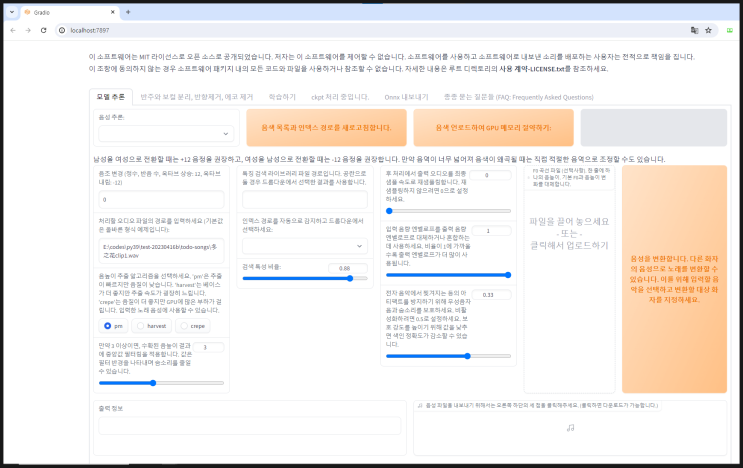
Task: Open a new browser tab with plus
Action: 128,12
